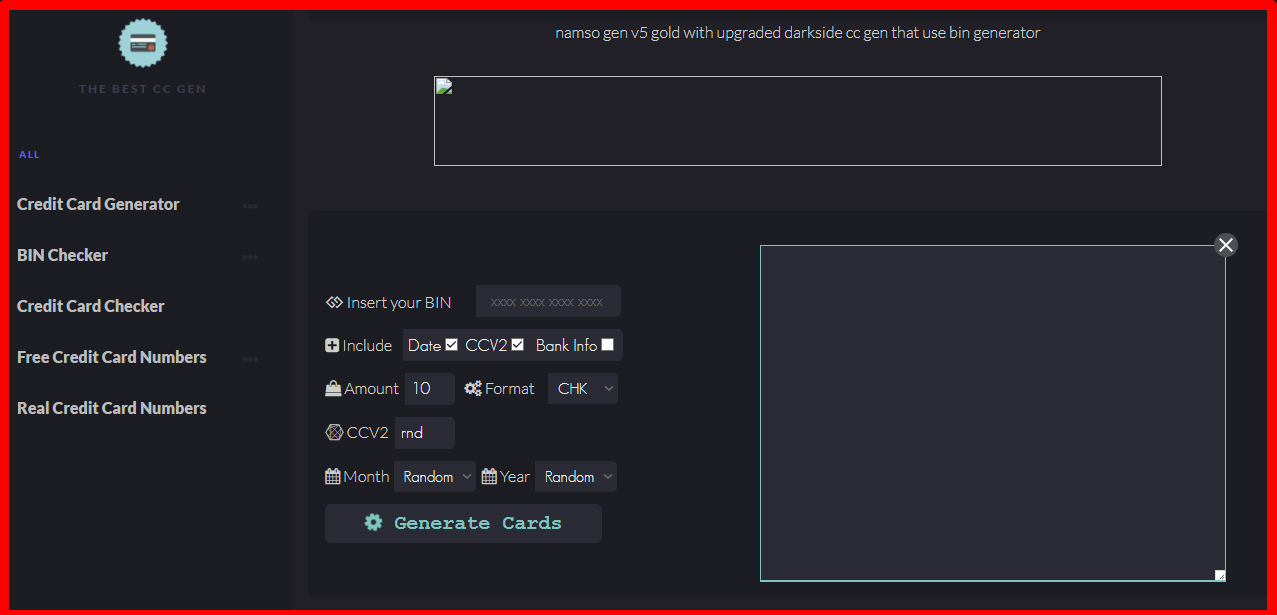Open Real Credit Card Numbers menu item

112,408
